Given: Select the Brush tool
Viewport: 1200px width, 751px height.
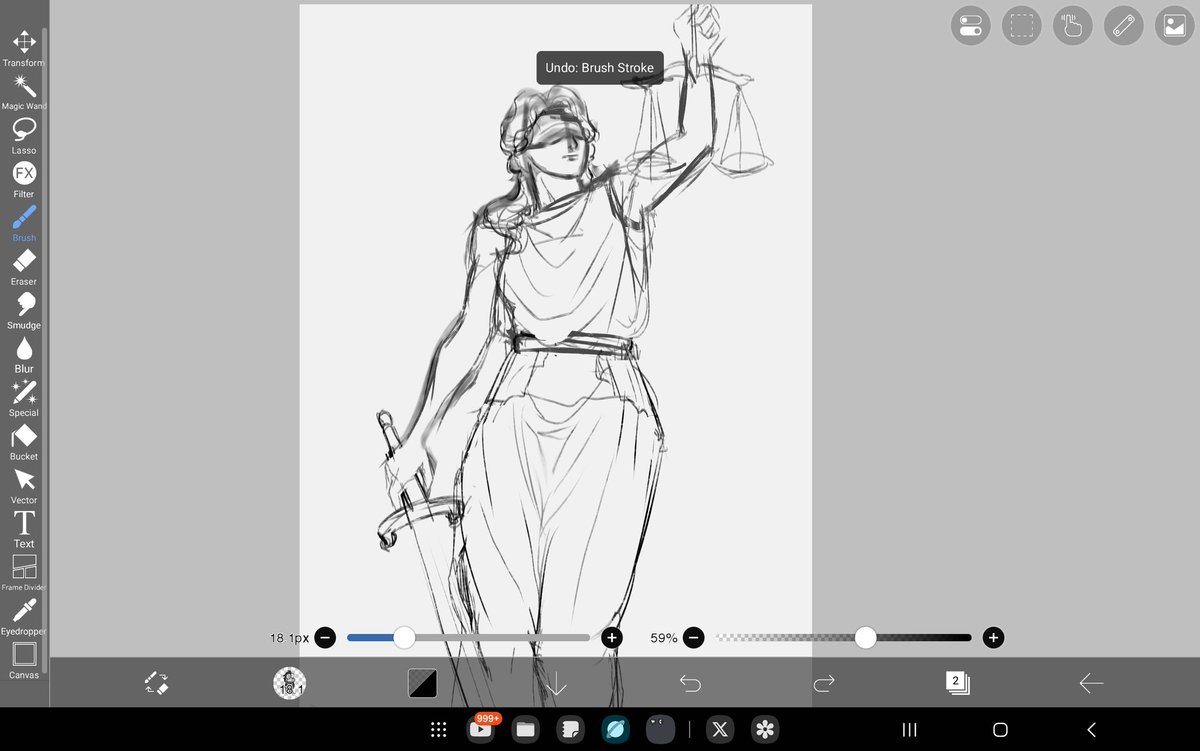Looking at the screenshot, I should click(24, 223).
